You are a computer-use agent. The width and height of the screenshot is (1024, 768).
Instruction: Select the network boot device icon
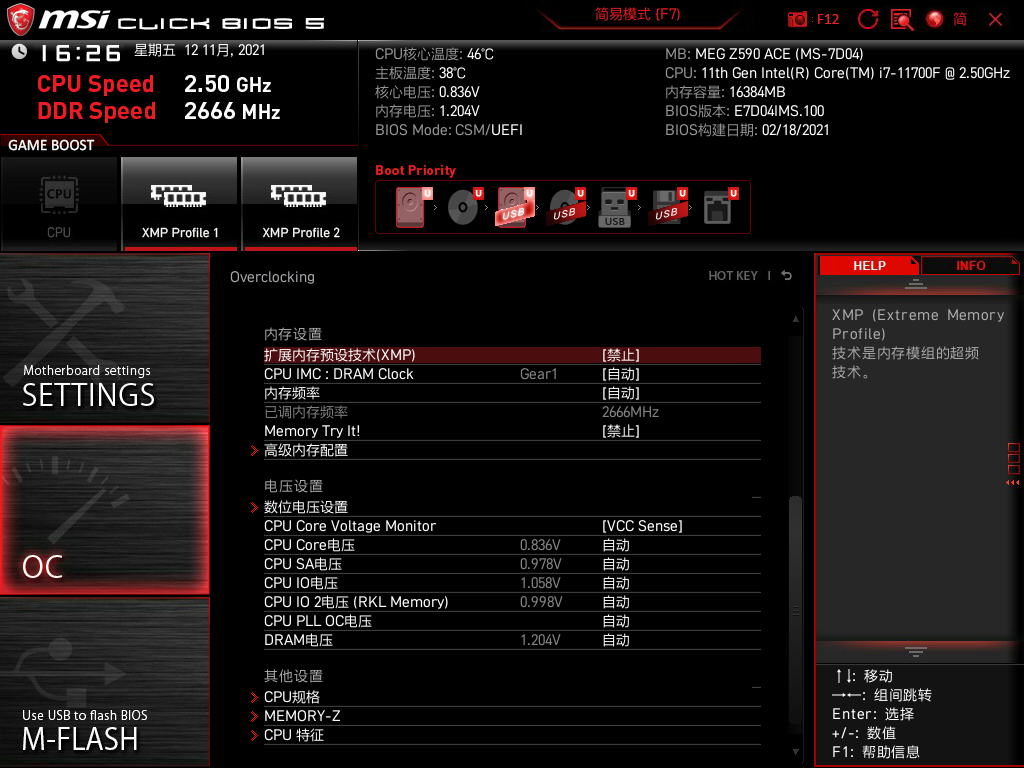tap(717, 208)
